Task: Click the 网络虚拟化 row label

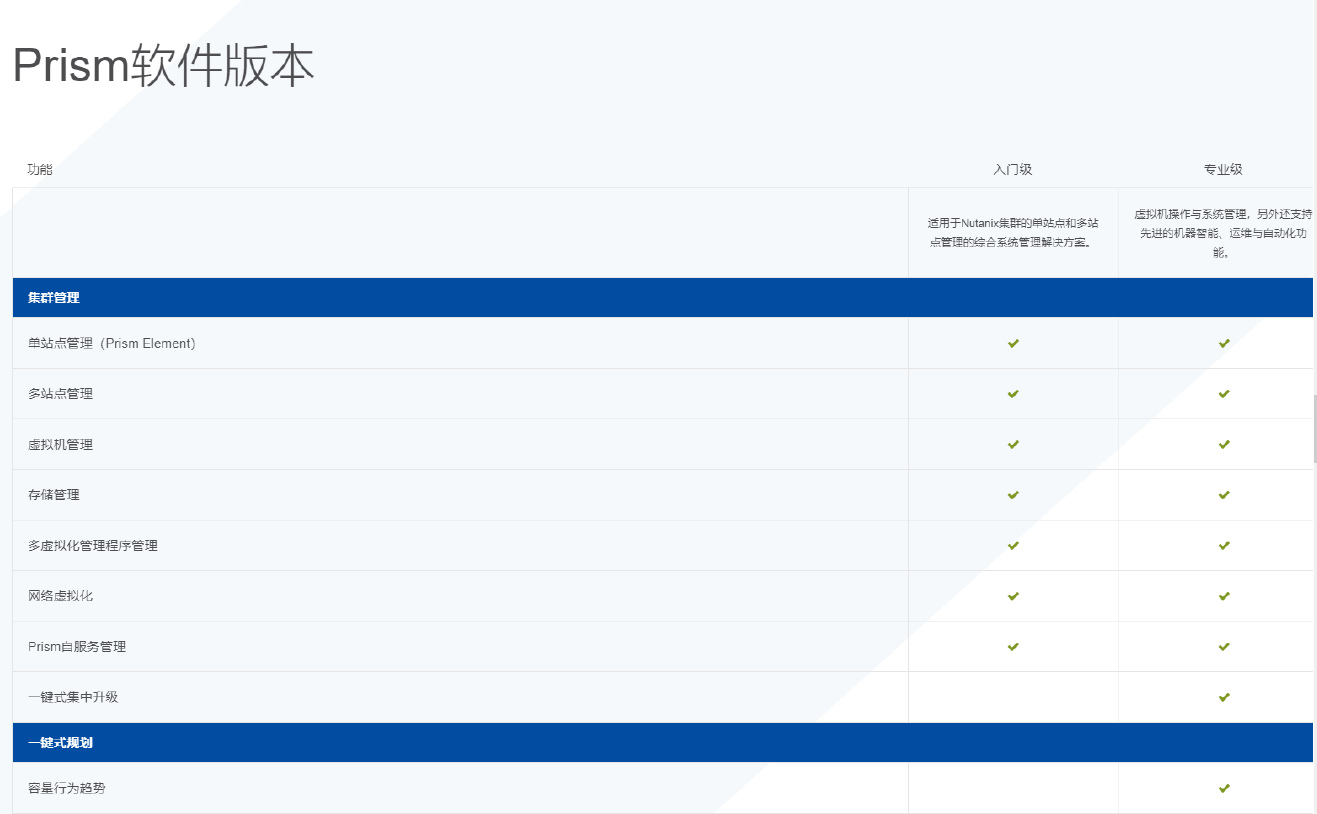Action: click(x=60, y=596)
